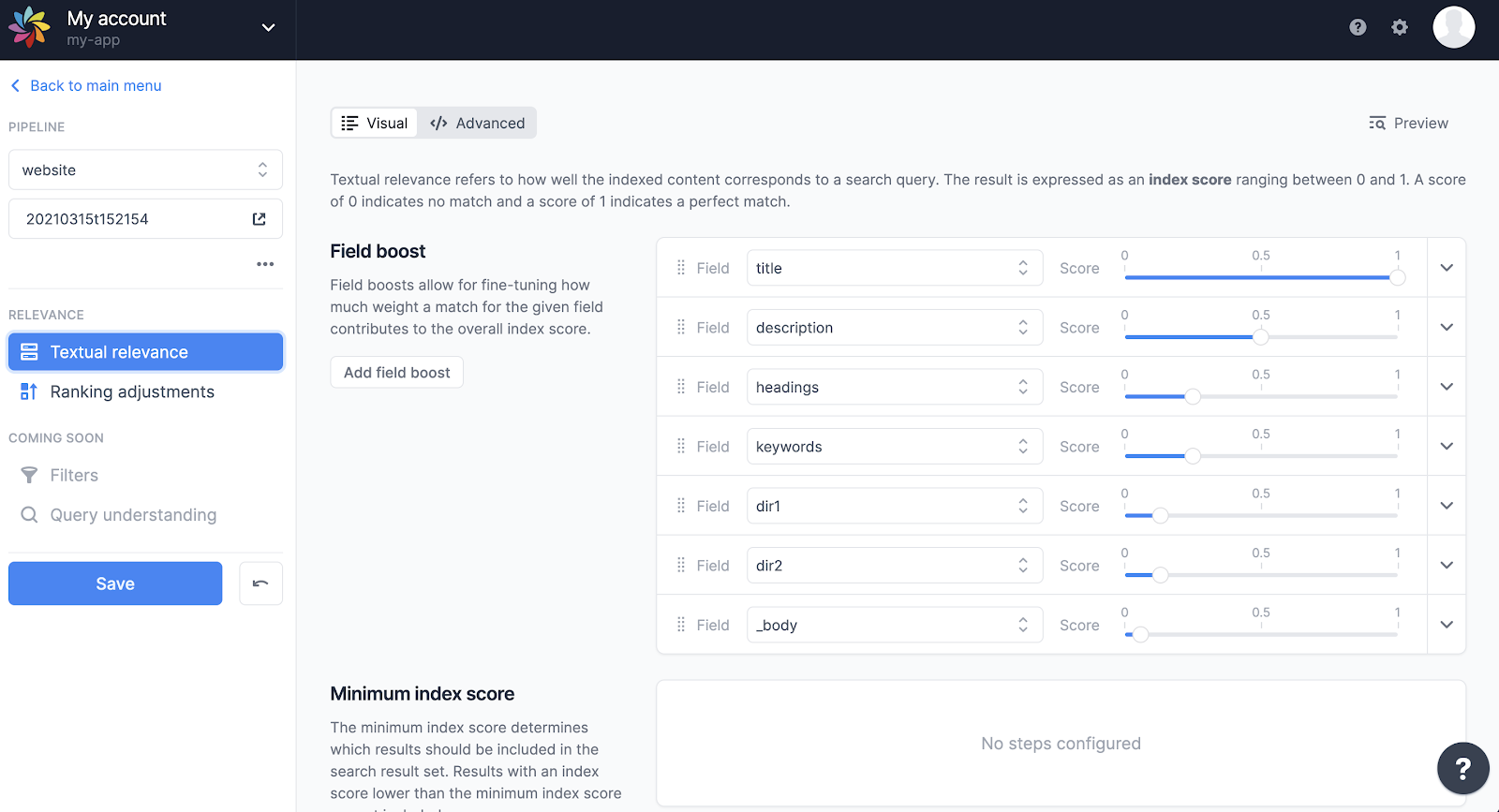Click the Preview search icon
This screenshot has width=1499, height=812.
[x=1377, y=124]
